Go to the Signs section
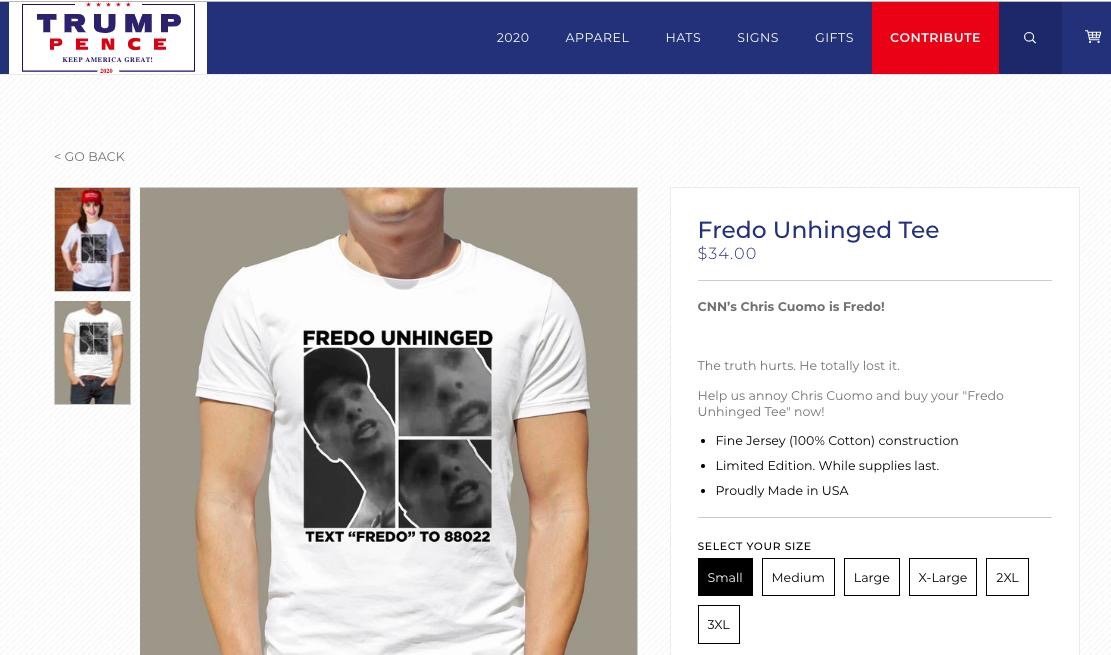1111x655 pixels. coord(757,38)
